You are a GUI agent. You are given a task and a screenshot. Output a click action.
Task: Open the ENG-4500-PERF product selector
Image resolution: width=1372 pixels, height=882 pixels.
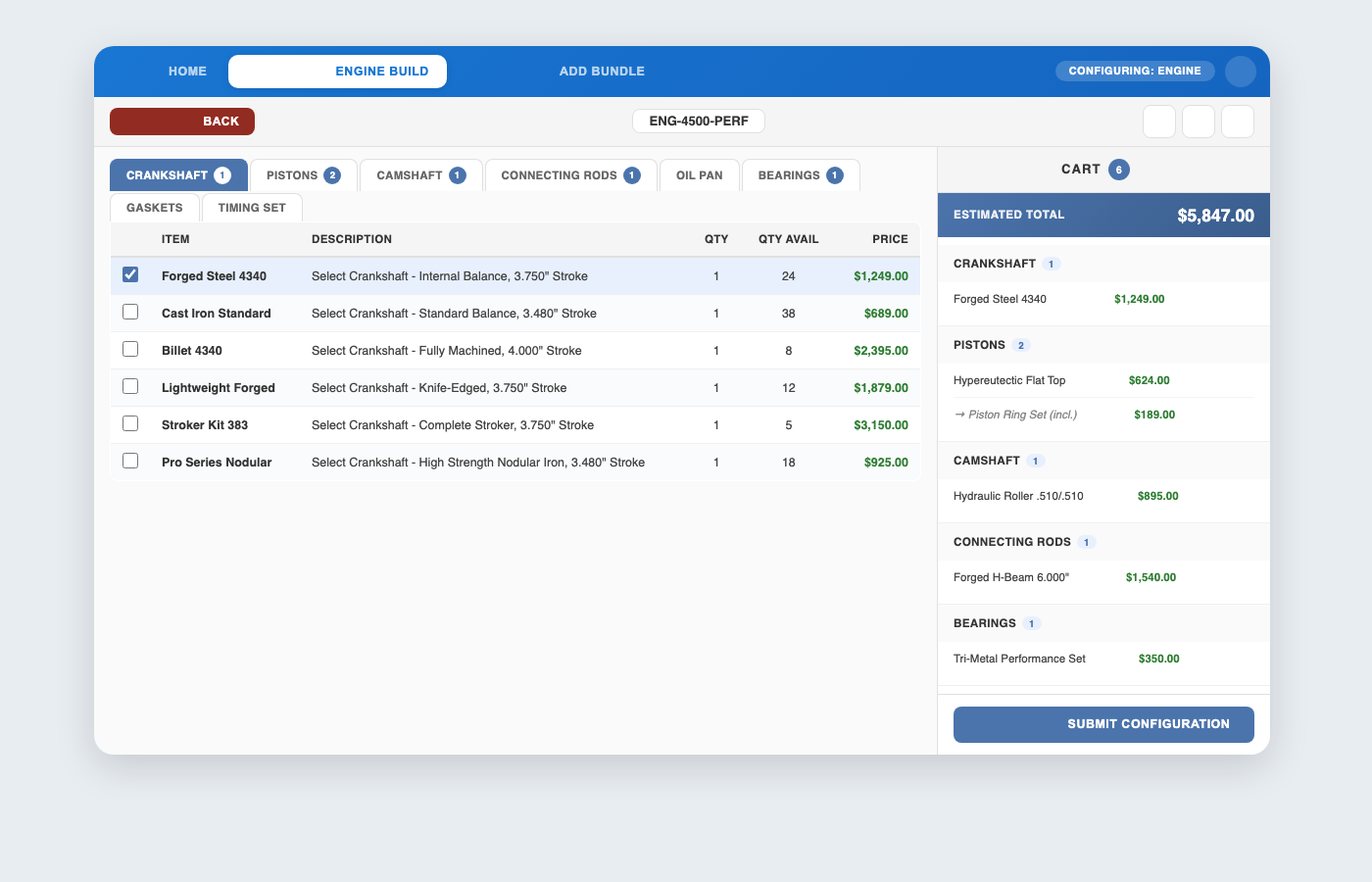699,121
